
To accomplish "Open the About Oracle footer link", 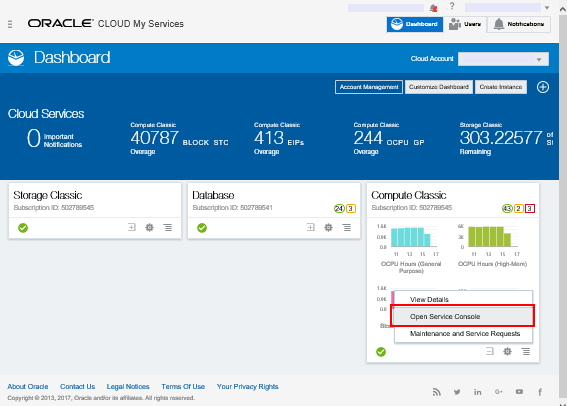I will pyautogui.click(x=28, y=386).
